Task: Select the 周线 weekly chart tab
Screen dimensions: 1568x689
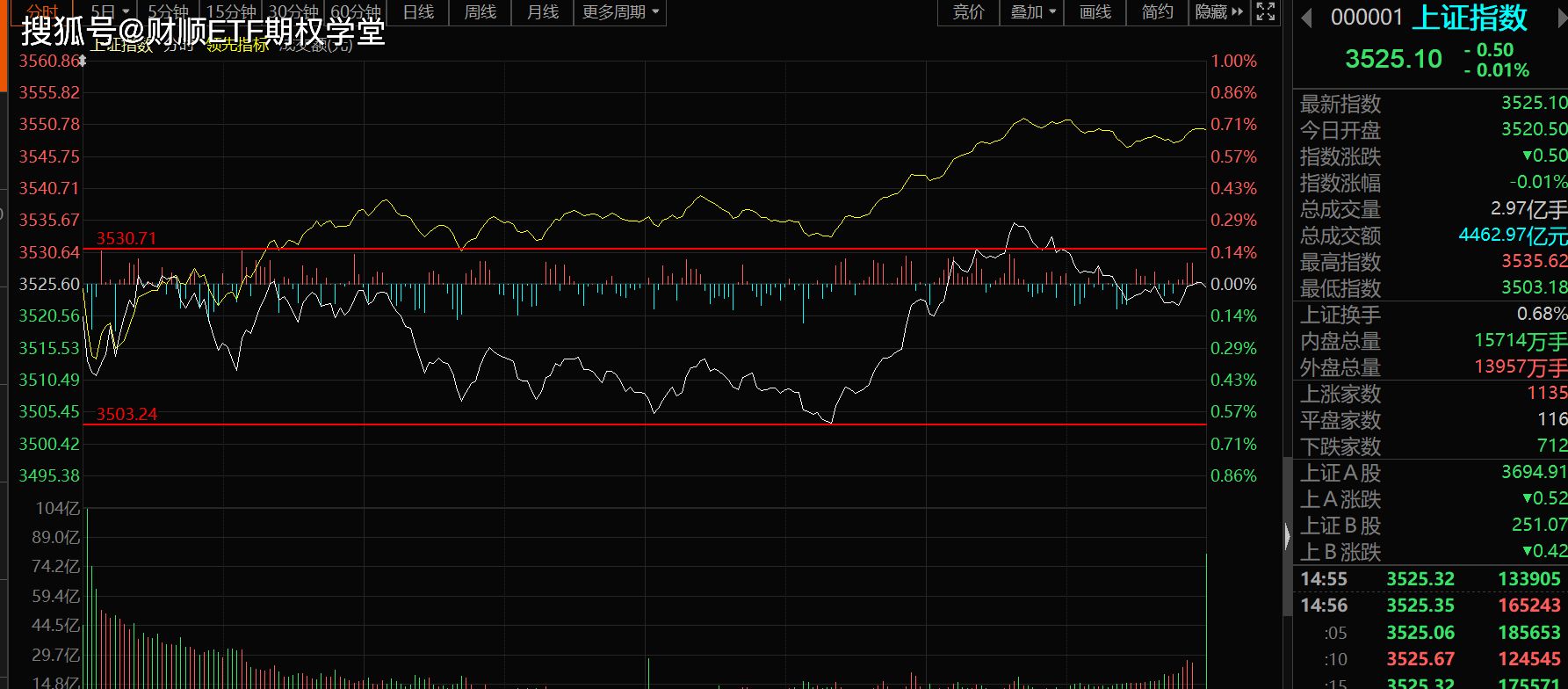Action: point(480,12)
